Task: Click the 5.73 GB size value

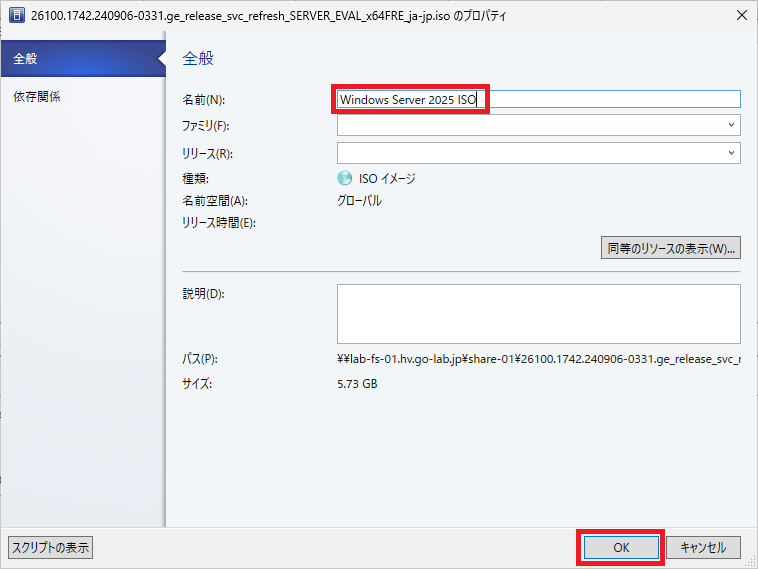Action: coord(357,384)
